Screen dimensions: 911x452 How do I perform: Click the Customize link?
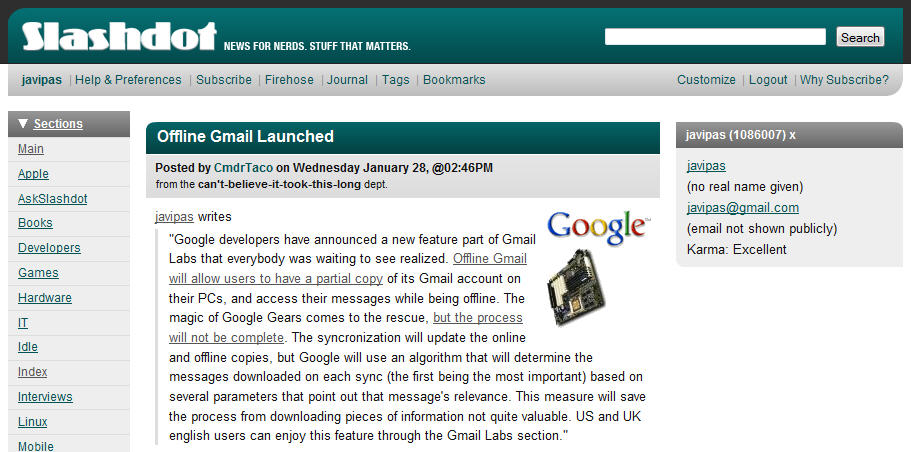706,80
